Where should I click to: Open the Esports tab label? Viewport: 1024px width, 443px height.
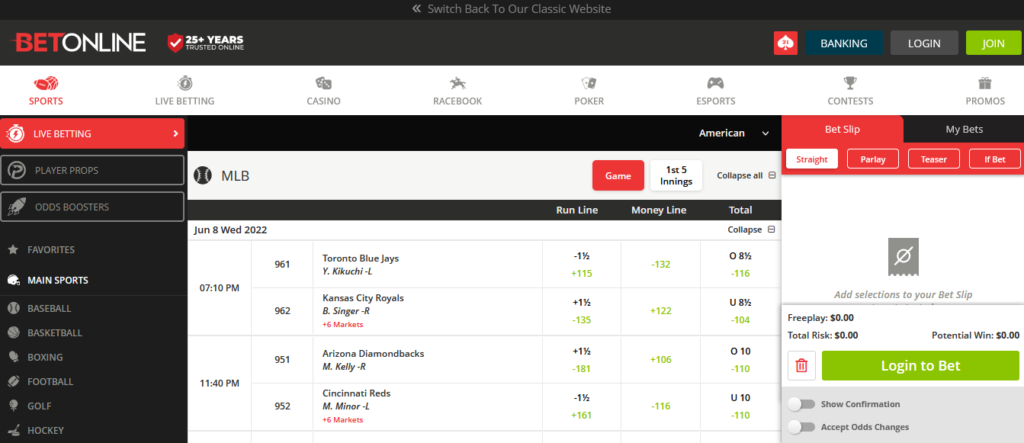coord(716,101)
